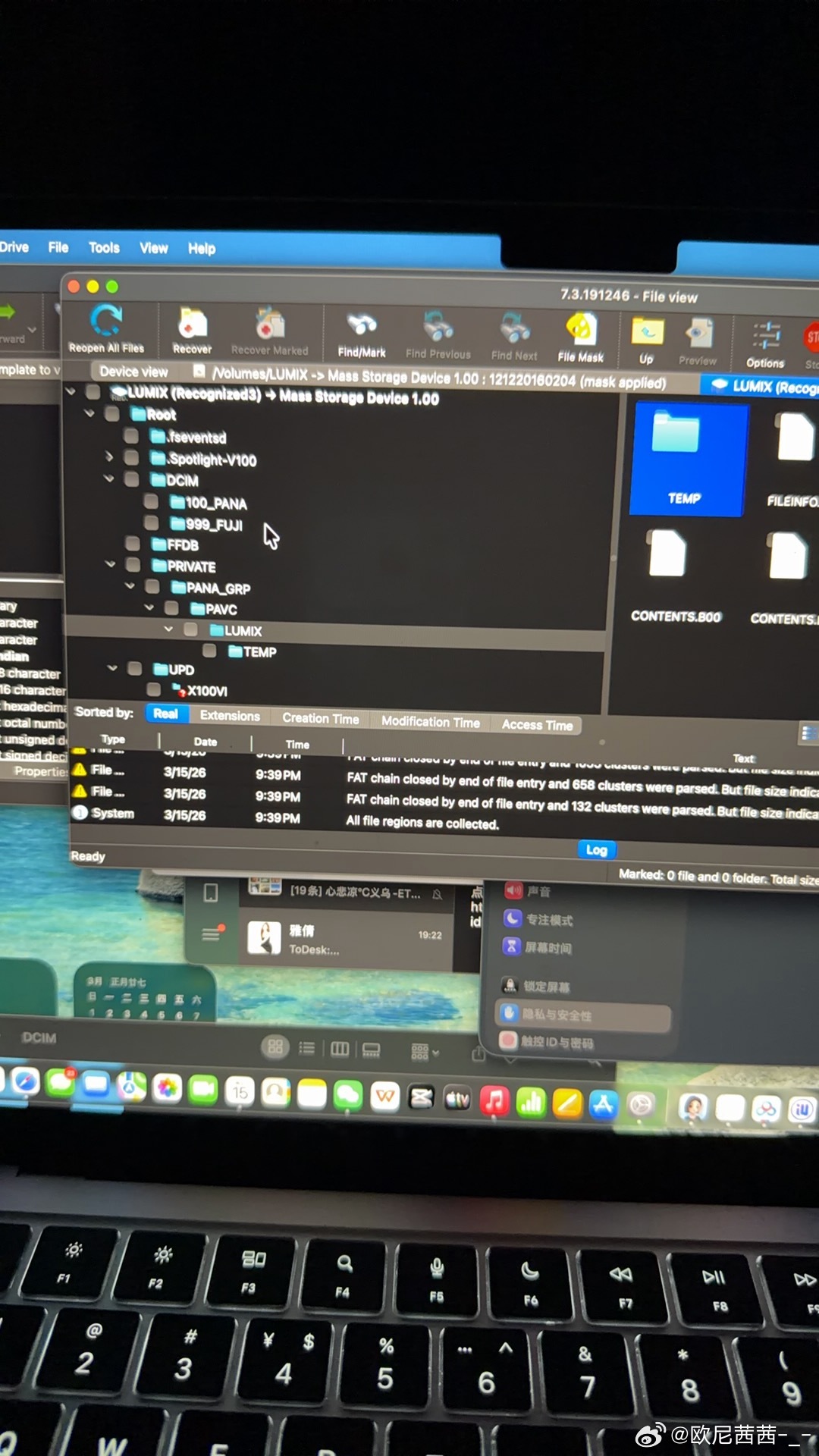Mark the X100VI folder checkbox

[x=154, y=689]
